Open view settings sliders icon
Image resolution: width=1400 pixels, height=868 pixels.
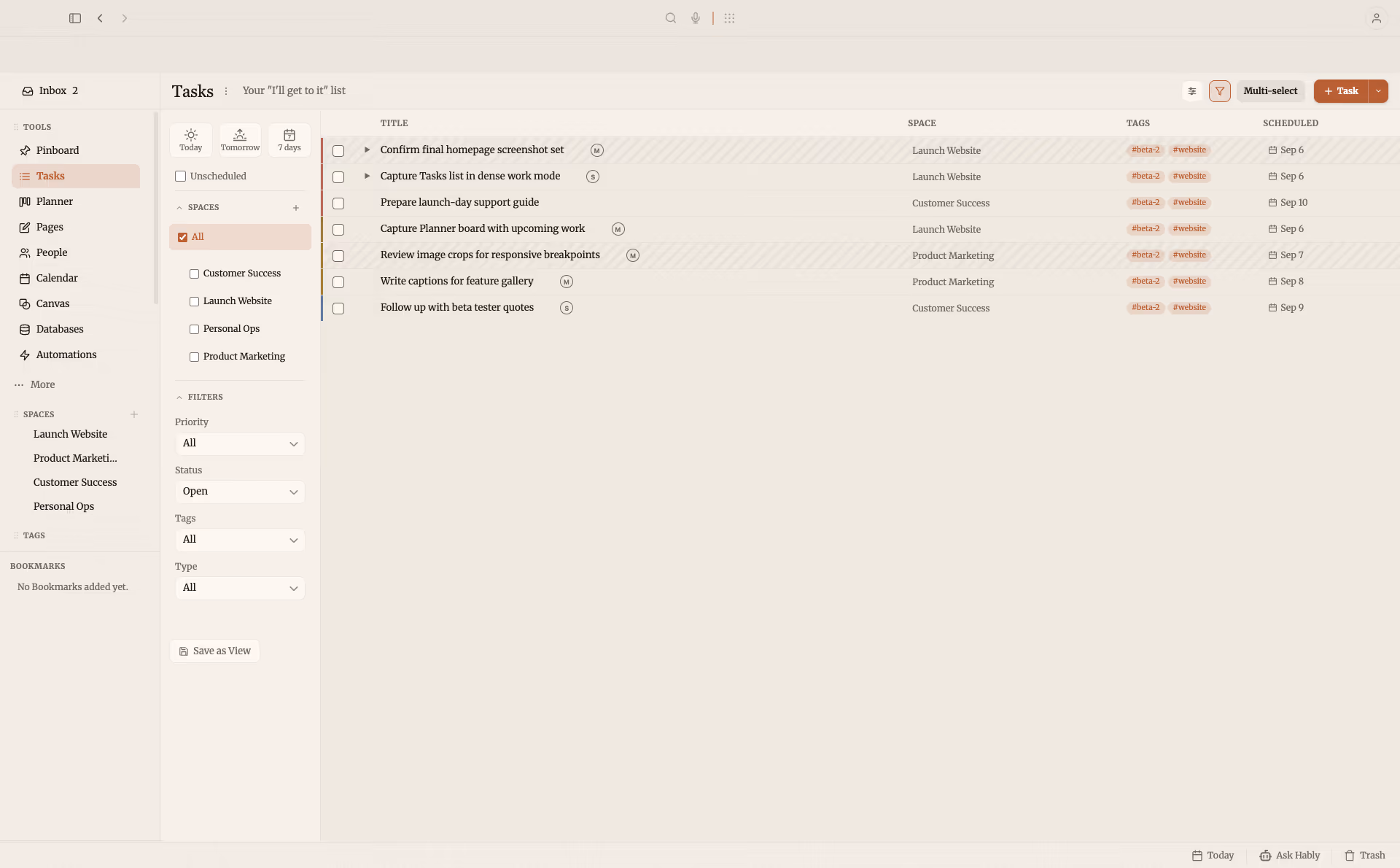(1192, 91)
